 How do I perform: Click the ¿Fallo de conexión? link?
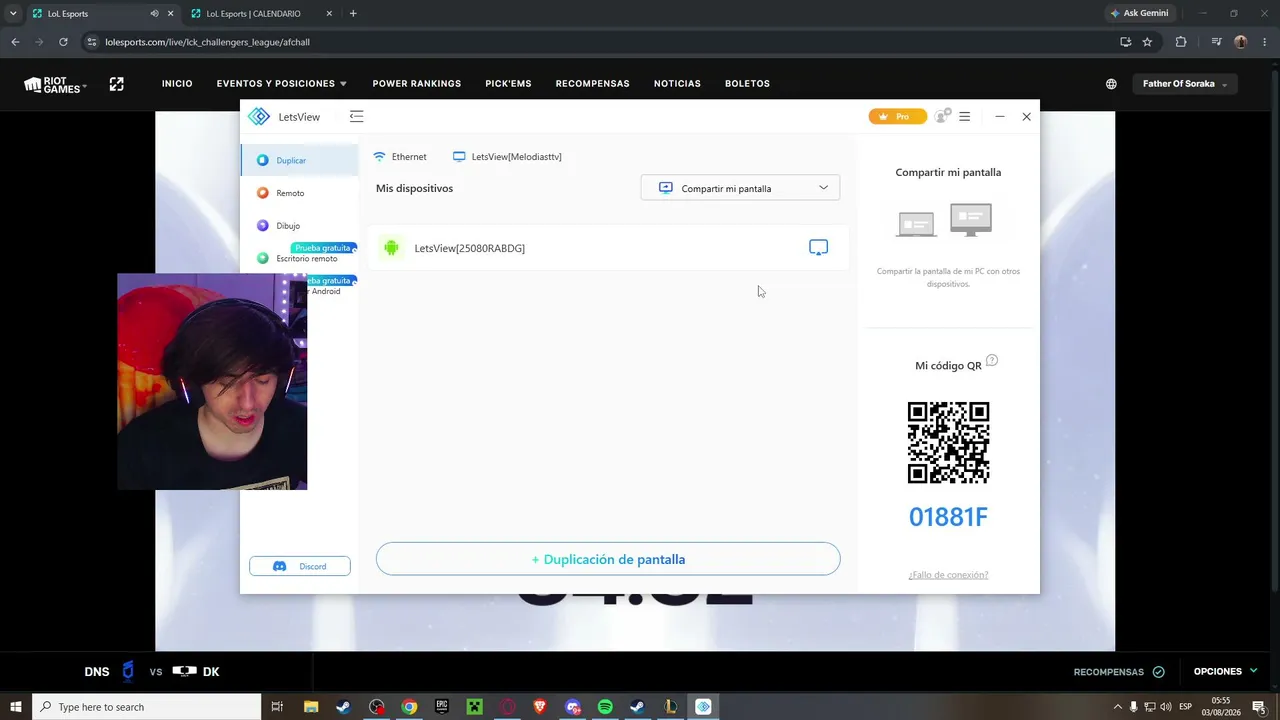click(x=948, y=575)
